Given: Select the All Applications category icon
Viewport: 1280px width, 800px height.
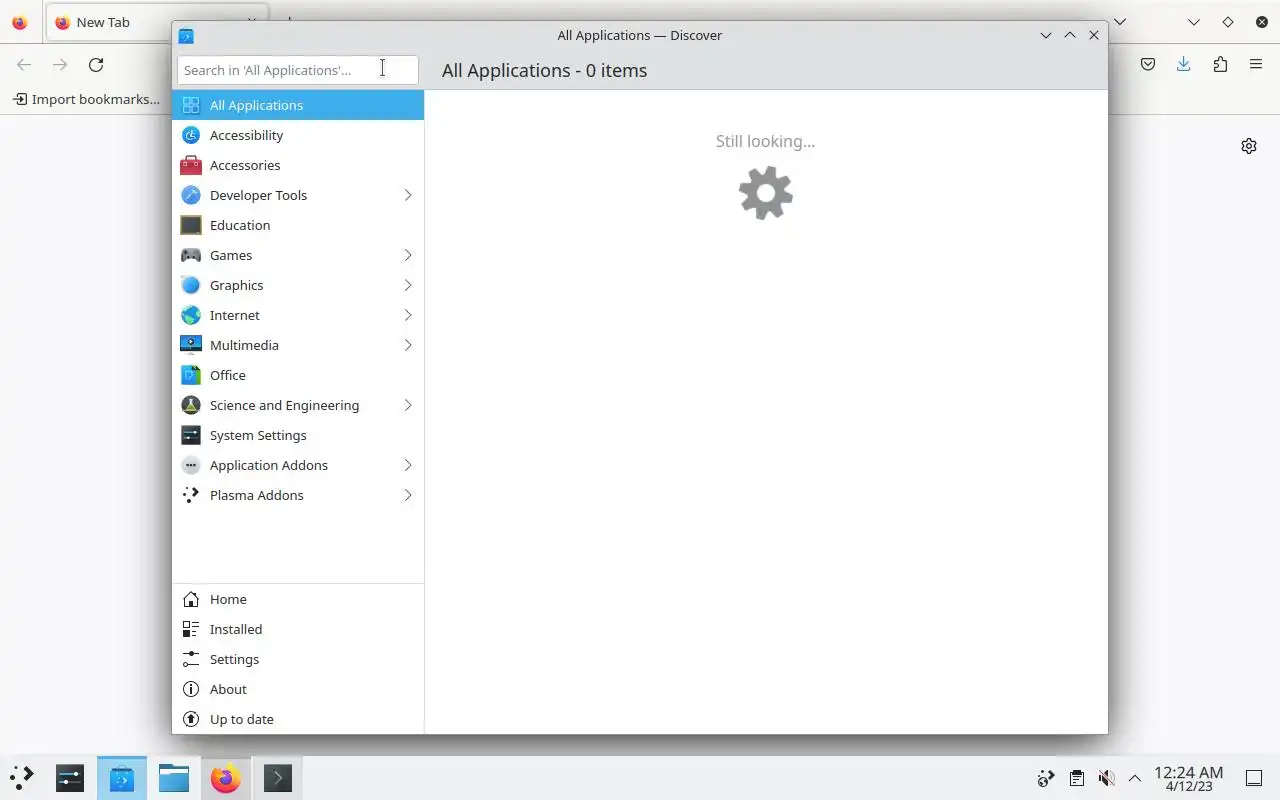Looking at the screenshot, I should click(x=191, y=105).
